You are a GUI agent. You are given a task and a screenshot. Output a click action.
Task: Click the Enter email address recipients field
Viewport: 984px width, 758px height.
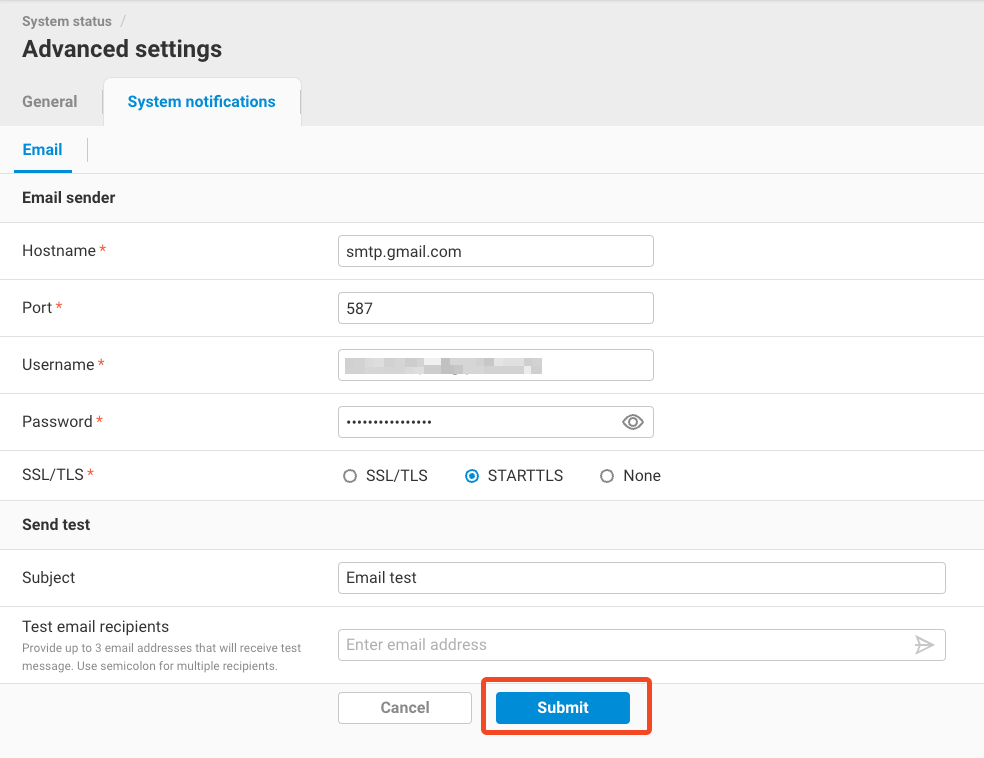[x=622, y=645]
